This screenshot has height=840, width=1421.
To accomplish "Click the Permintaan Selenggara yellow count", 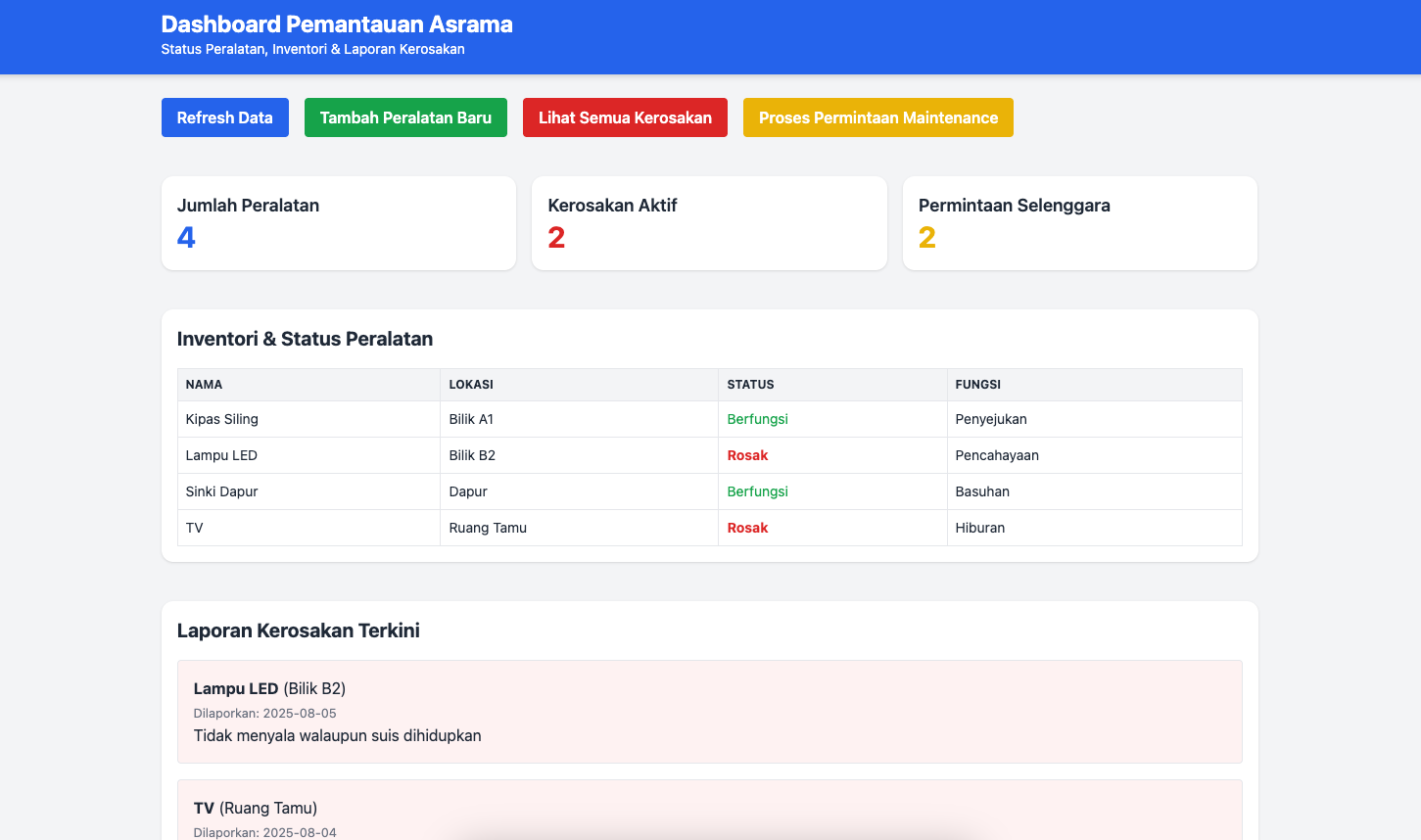I will coord(927,237).
